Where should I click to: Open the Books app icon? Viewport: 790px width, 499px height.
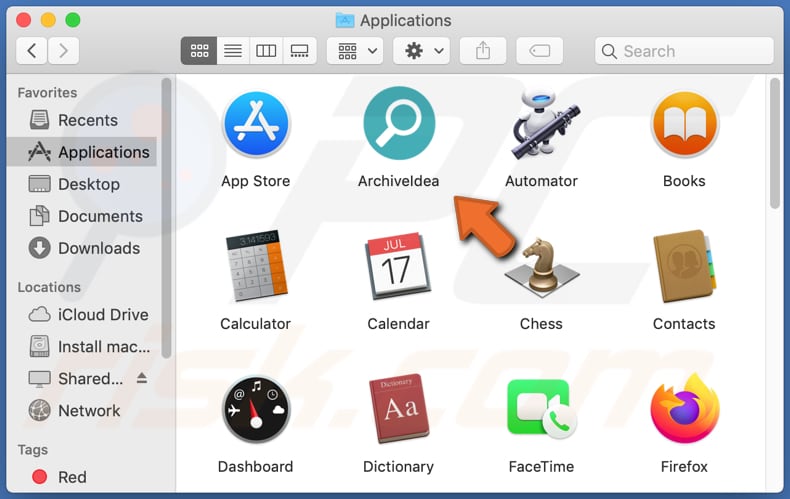684,124
